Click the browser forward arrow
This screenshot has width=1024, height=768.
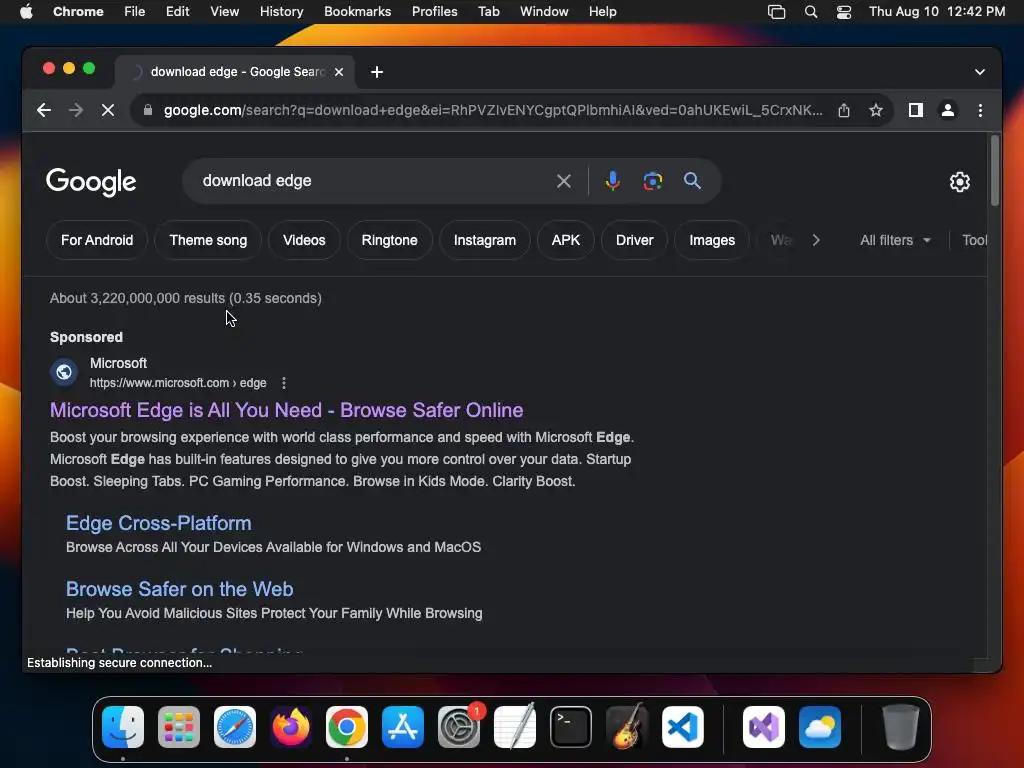(76, 110)
